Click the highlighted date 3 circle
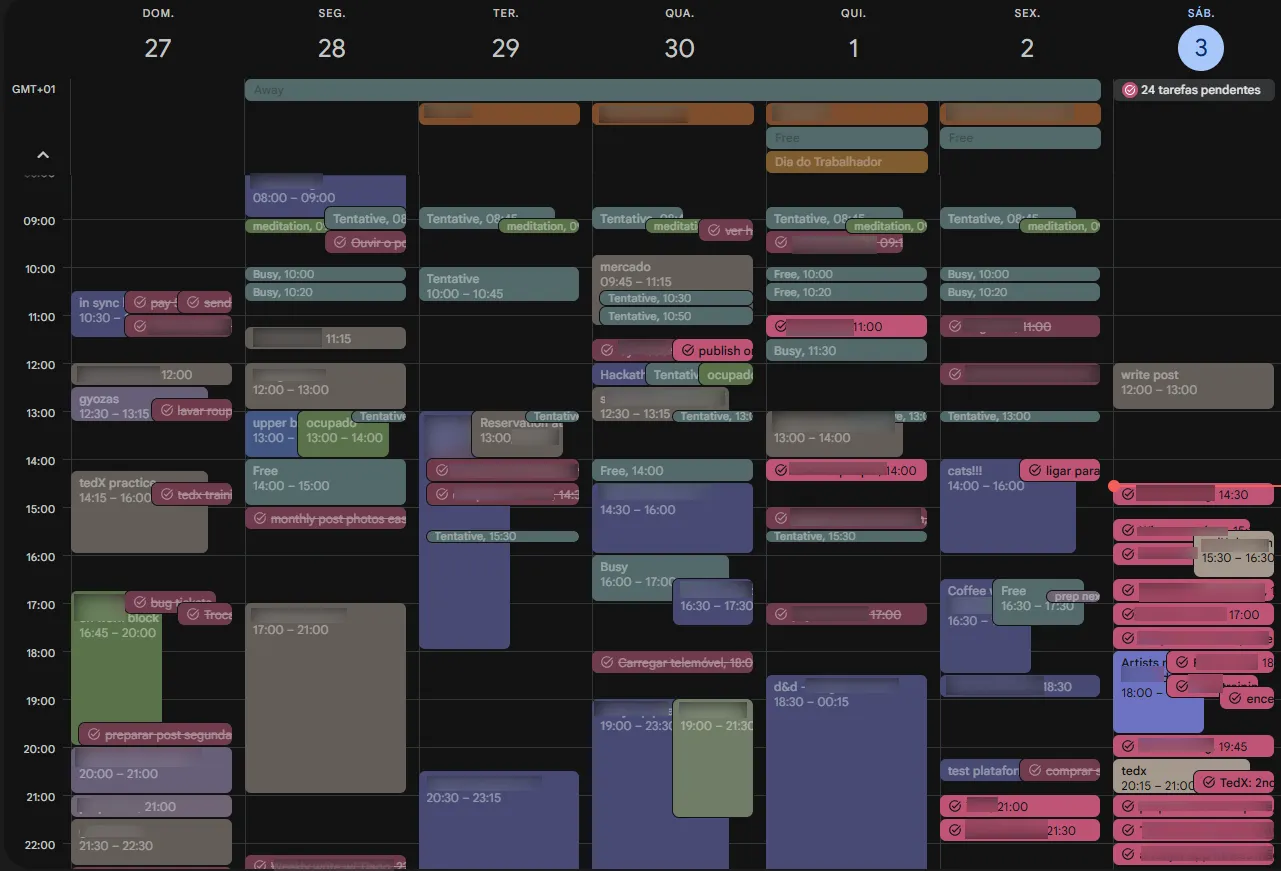 point(1200,48)
